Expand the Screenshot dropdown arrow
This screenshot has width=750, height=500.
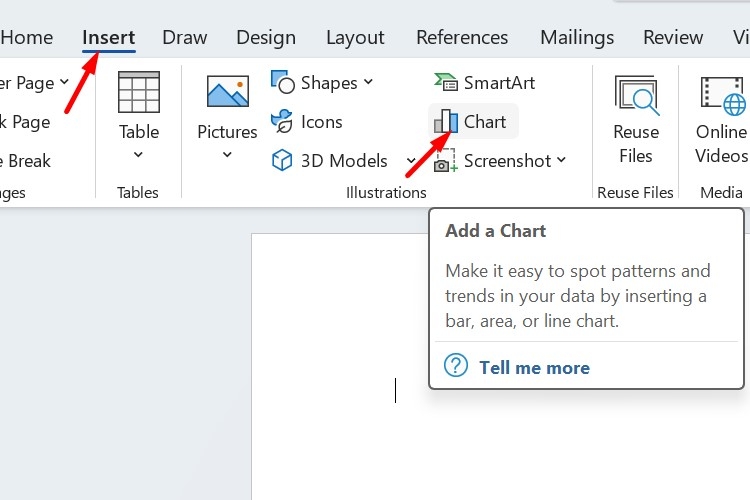click(x=562, y=160)
